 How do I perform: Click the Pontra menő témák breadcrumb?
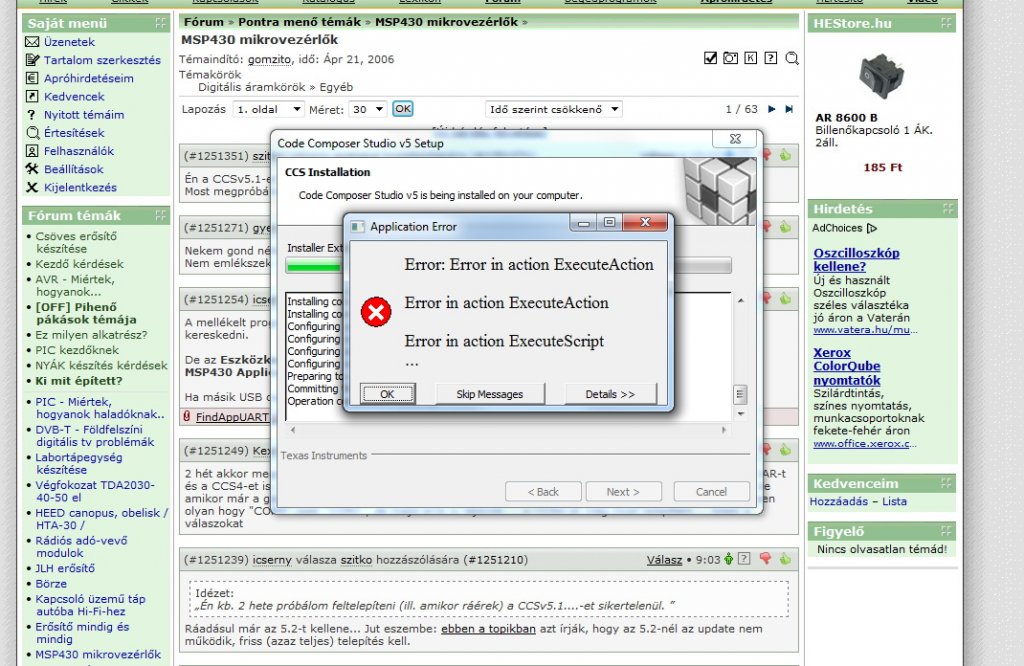pos(299,22)
